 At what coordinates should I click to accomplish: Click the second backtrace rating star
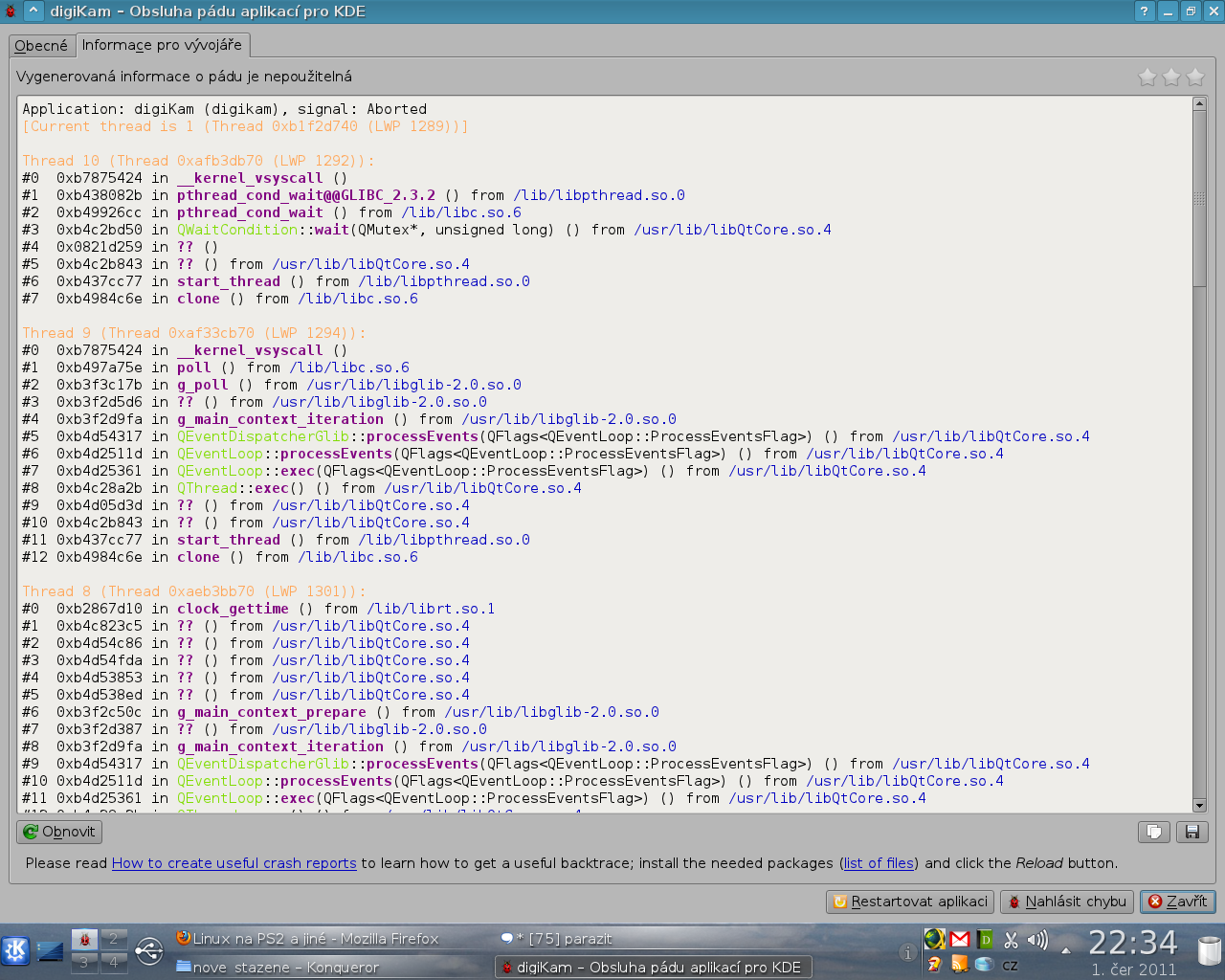click(x=1171, y=77)
